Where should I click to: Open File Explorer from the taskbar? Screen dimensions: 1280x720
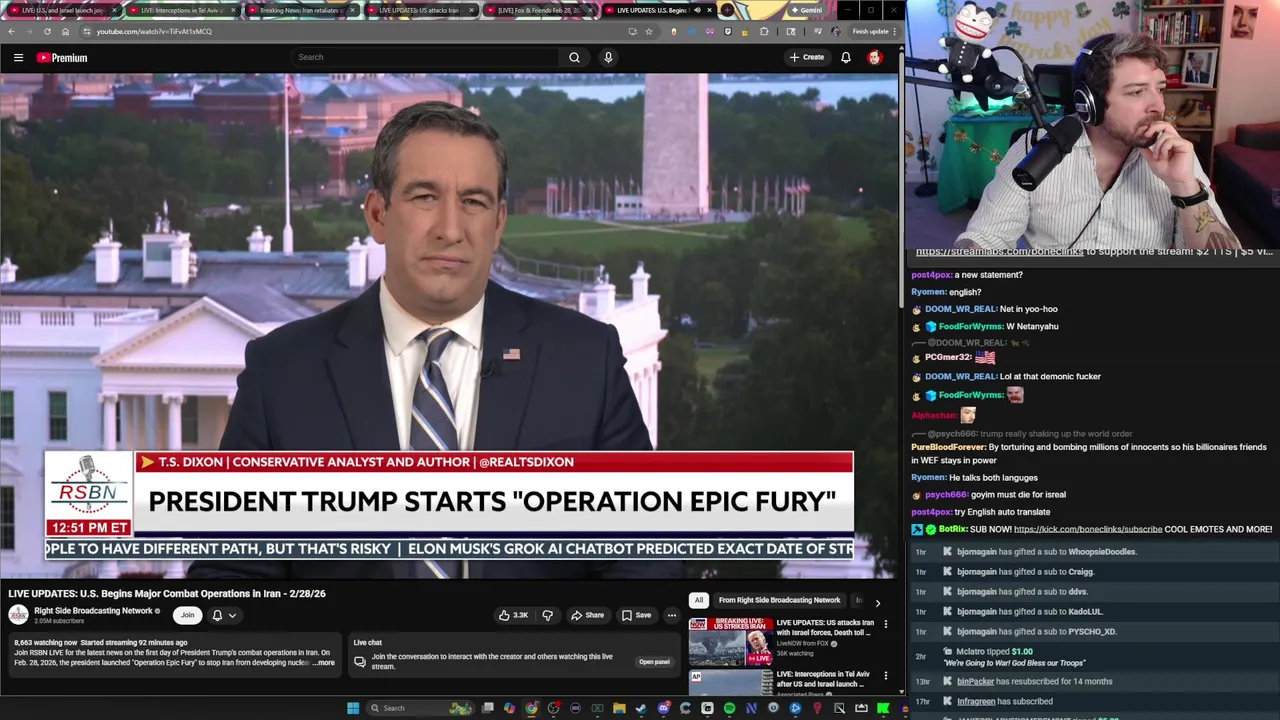tap(619, 708)
